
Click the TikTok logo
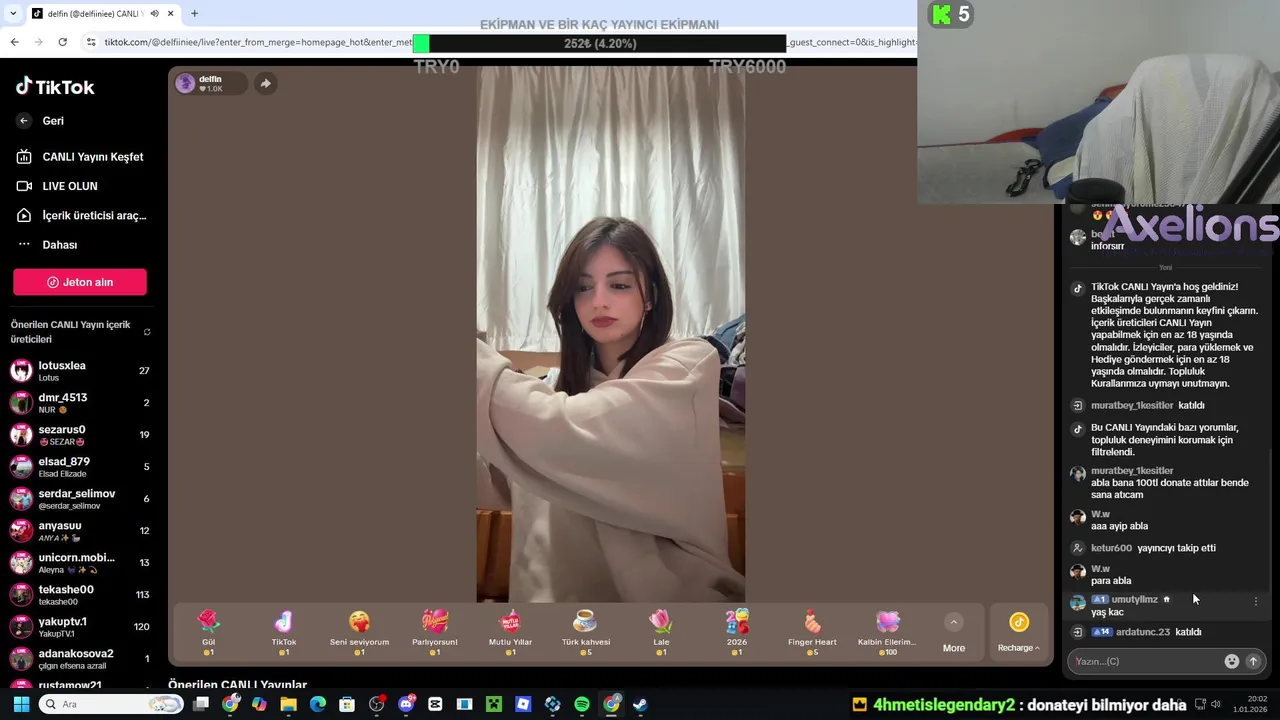point(55,87)
